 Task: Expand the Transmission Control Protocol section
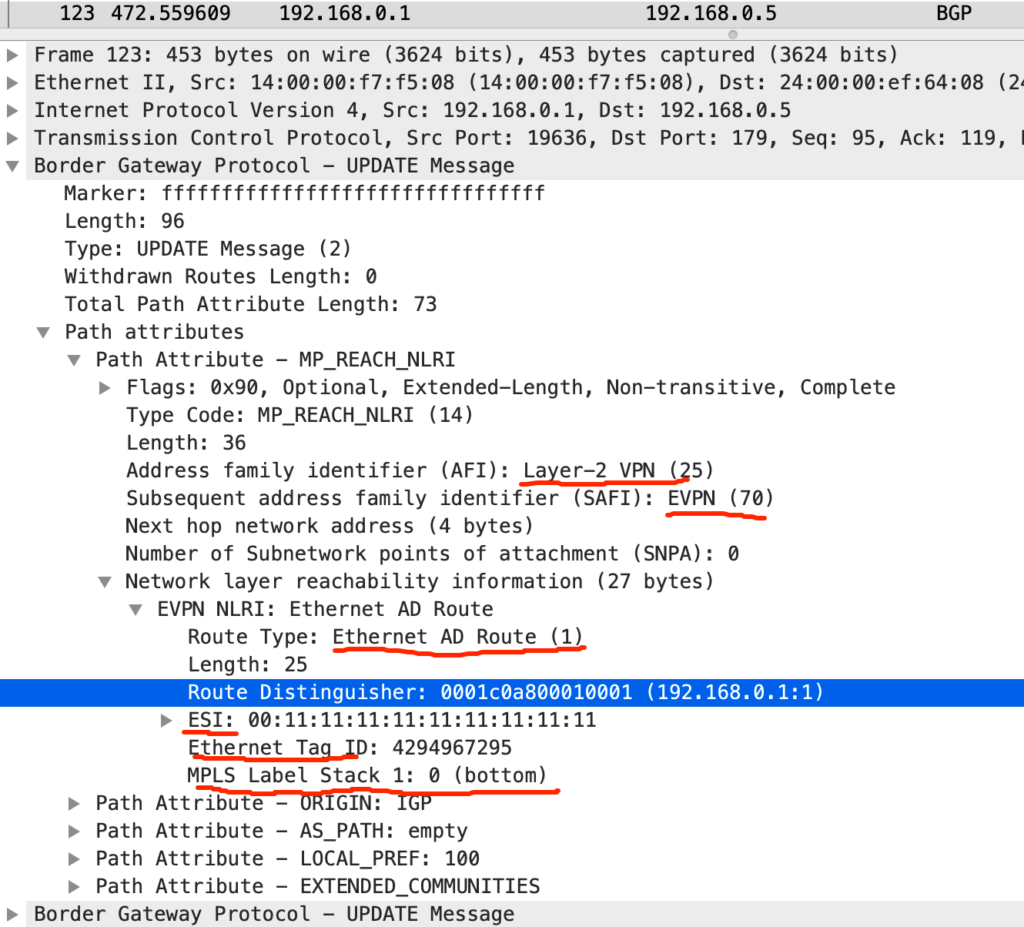pyautogui.click(x=12, y=138)
